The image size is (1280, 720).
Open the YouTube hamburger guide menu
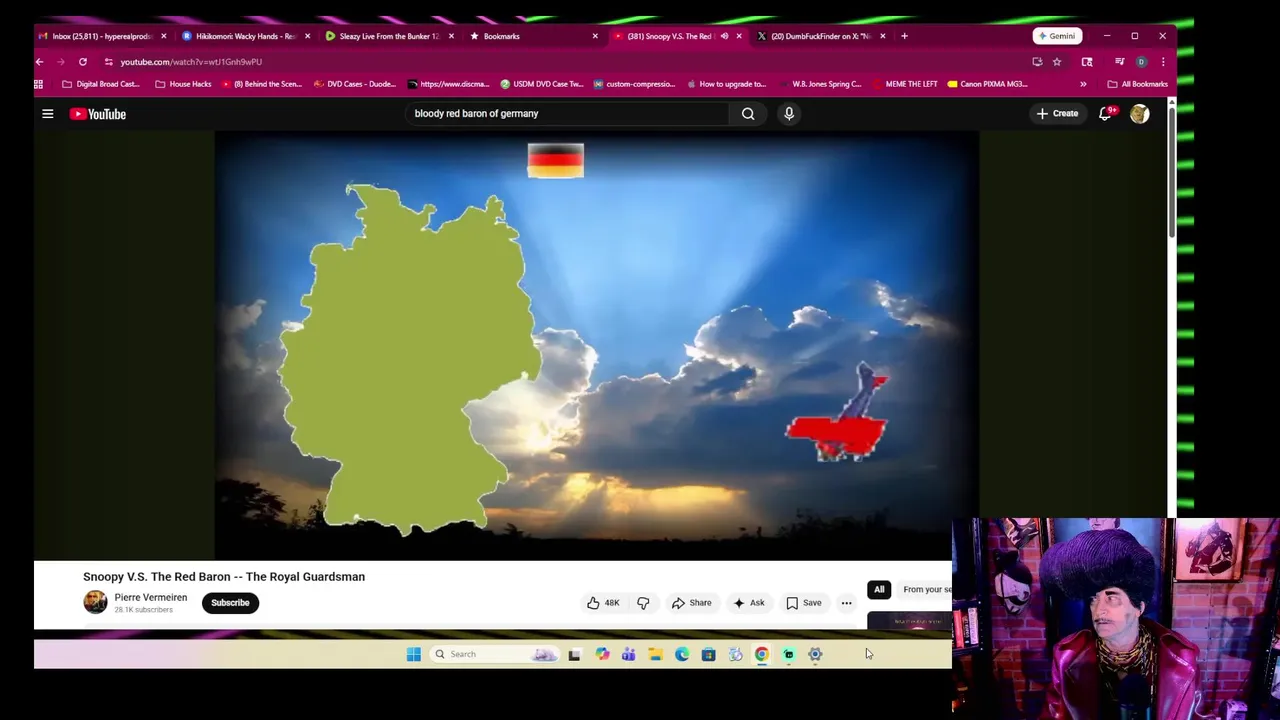tap(47, 114)
